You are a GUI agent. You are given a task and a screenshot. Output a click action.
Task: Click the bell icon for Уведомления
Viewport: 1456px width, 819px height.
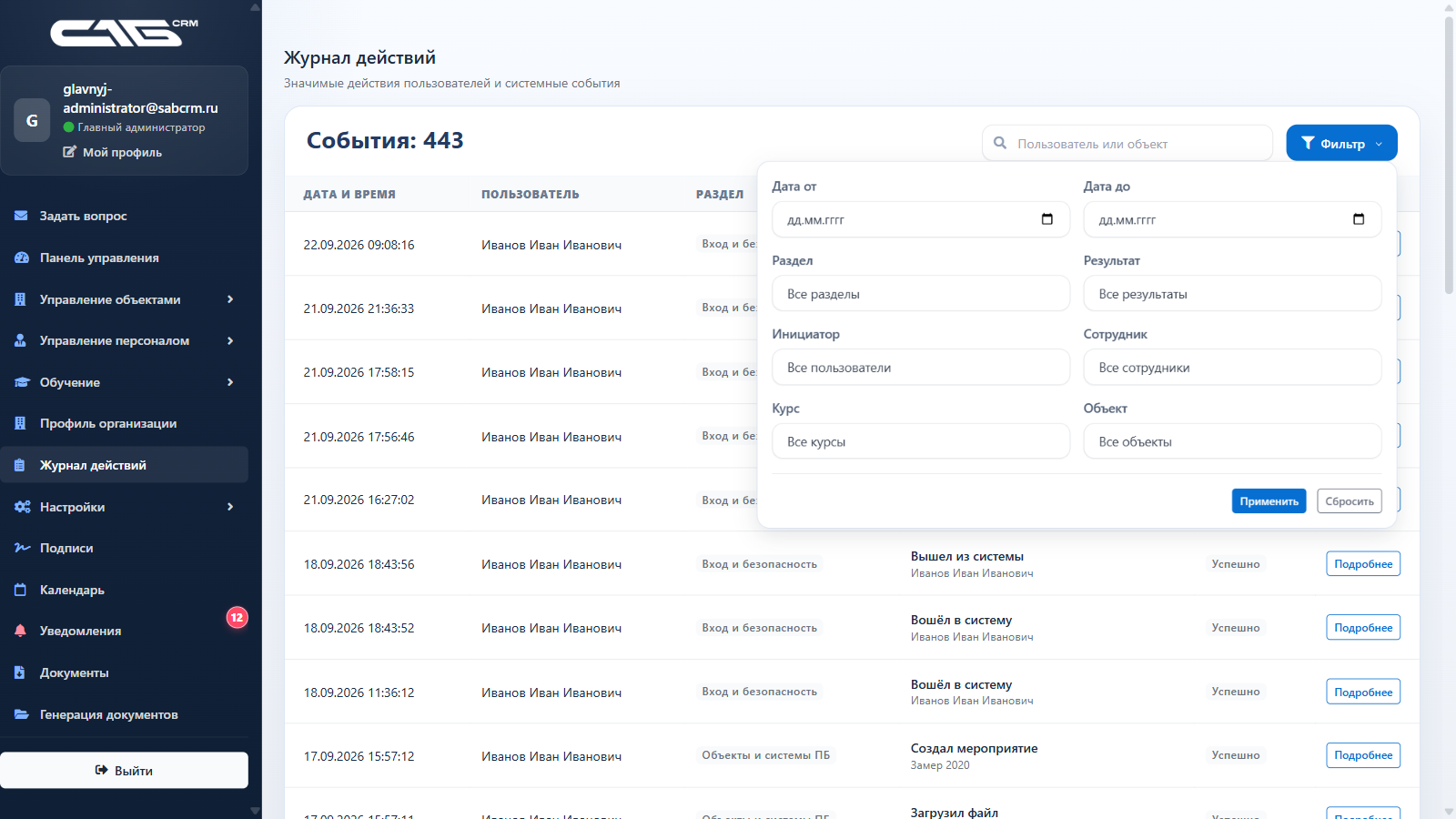coord(21,631)
